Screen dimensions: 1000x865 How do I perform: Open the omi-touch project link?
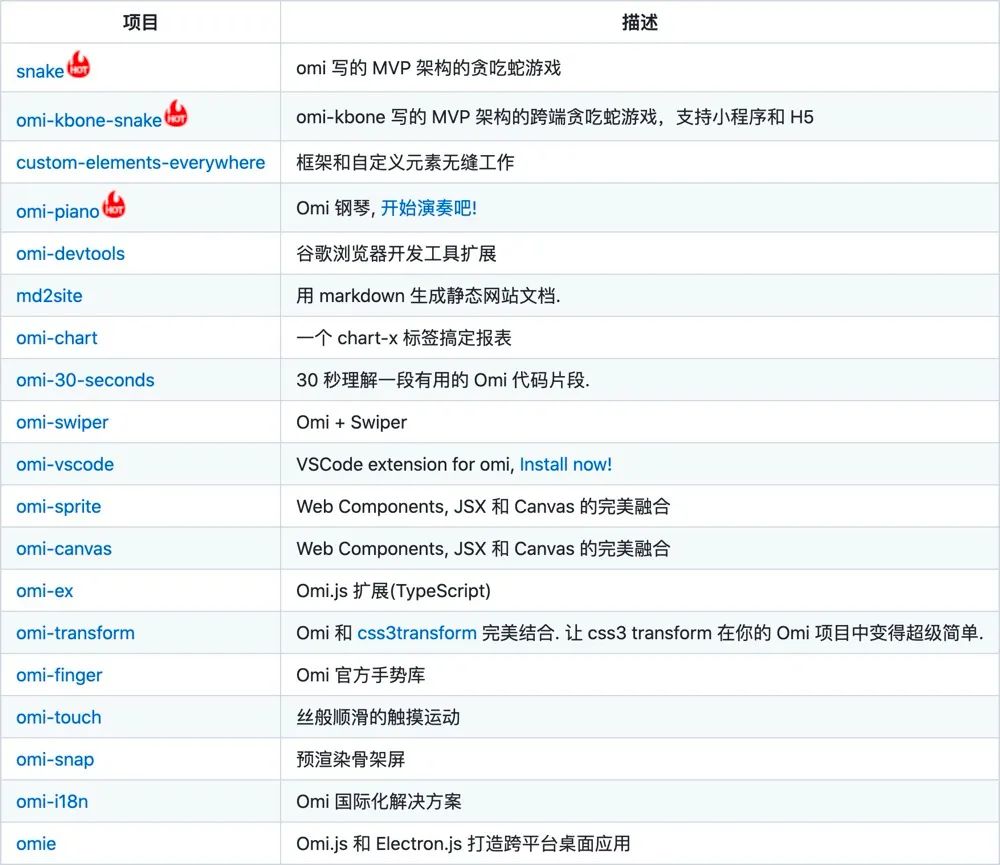coord(59,717)
